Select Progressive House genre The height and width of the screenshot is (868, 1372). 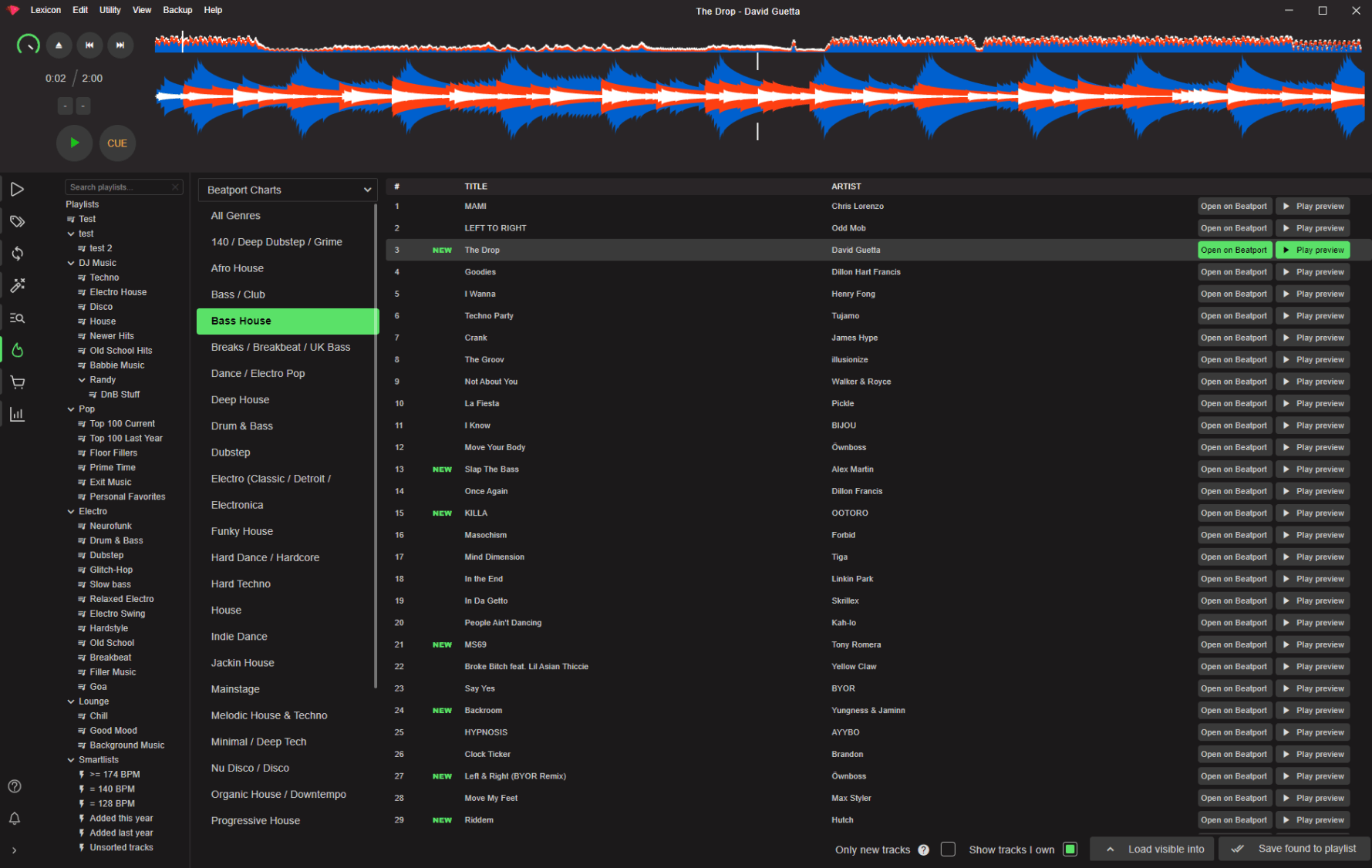[287, 821]
